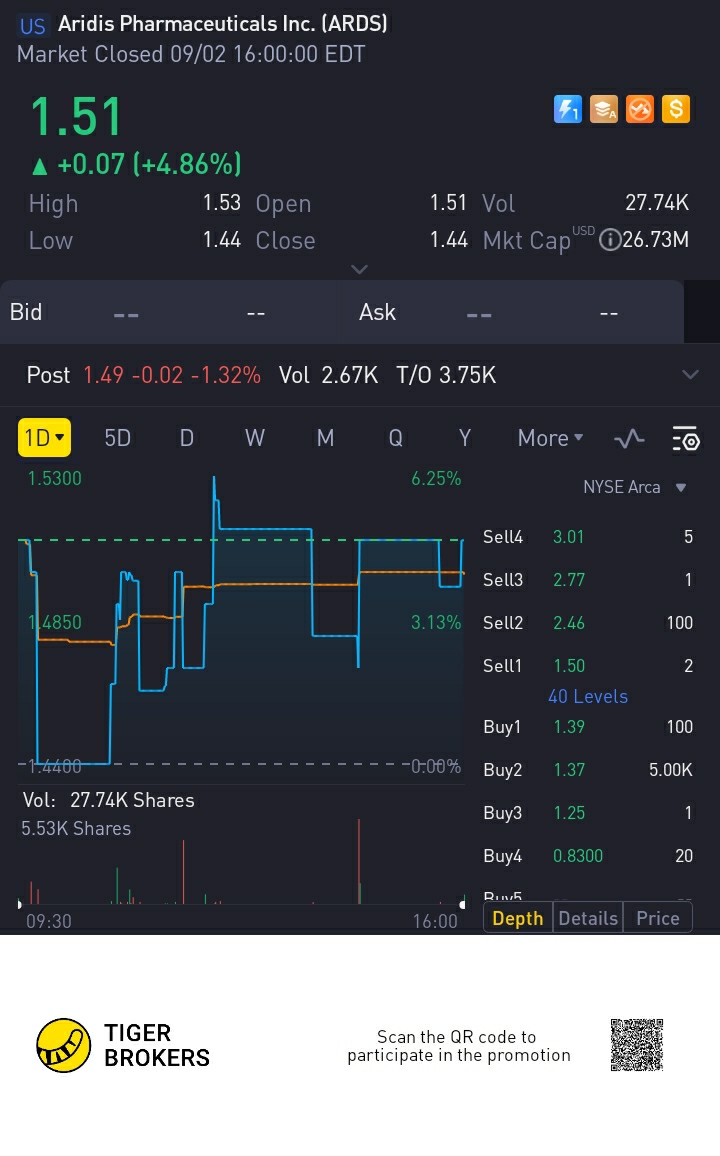Open the 1D timeframe dropdown
The height and width of the screenshot is (1156, 720).
(x=44, y=438)
